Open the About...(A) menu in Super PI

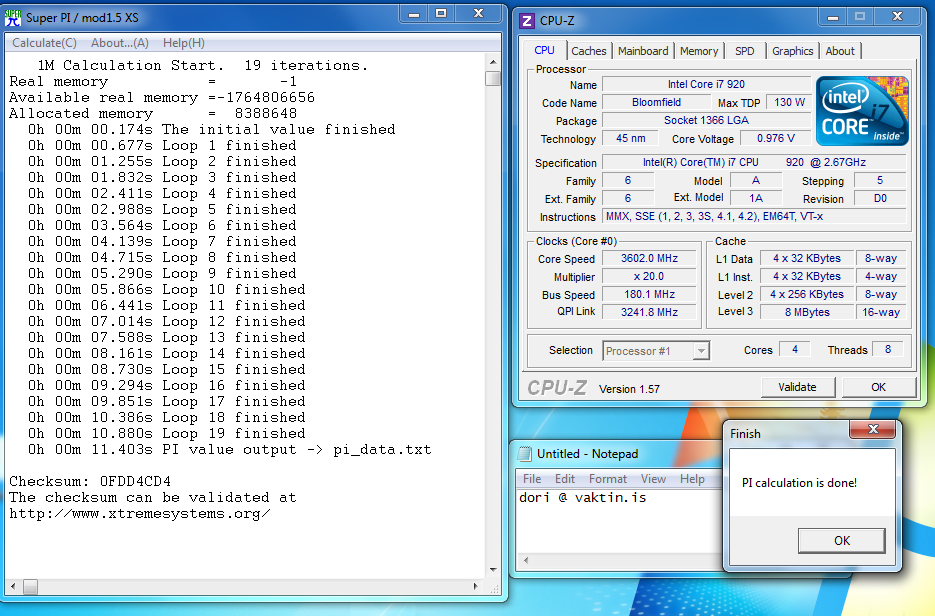(x=119, y=43)
